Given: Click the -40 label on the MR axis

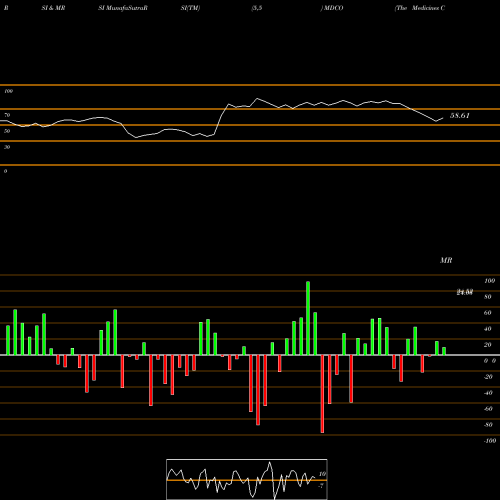Looking at the screenshot, I should pyautogui.click(x=488, y=393).
